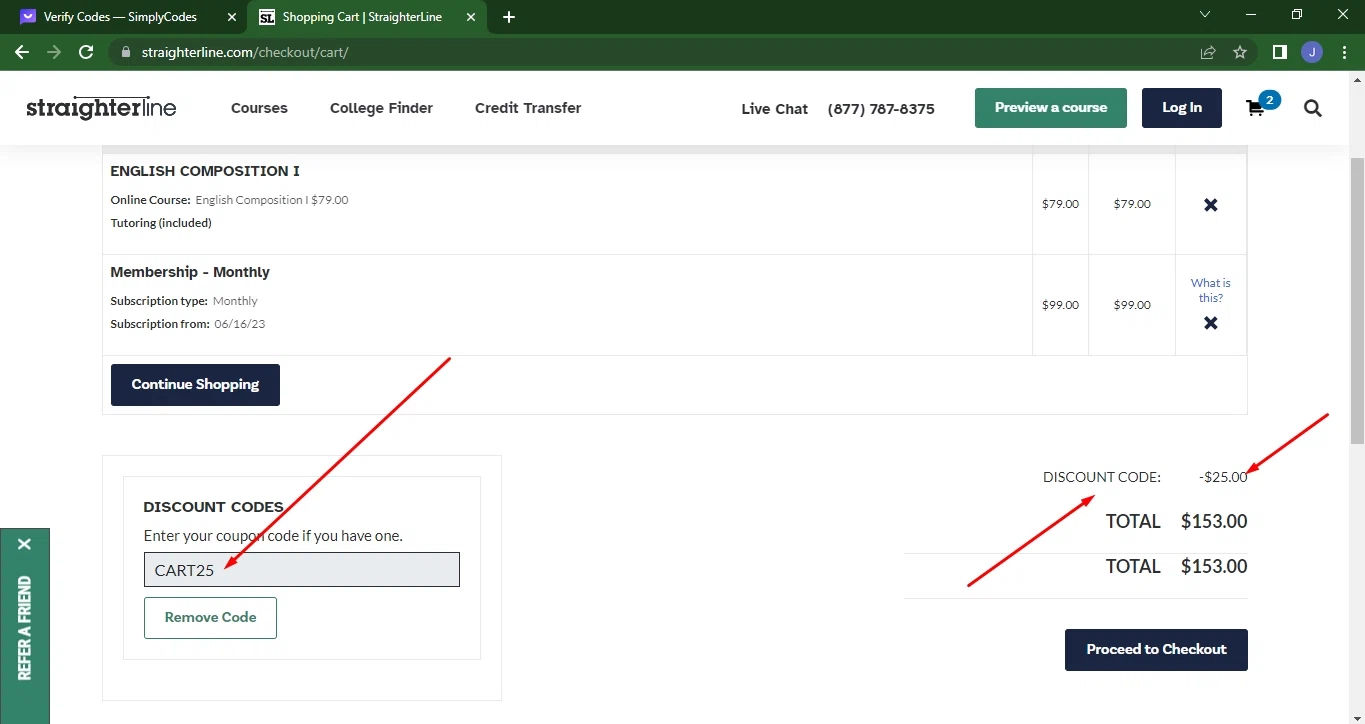Click the search magnifier icon
The width and height of the screenshot is (1365, 724).
click(x=1313, y=108)
